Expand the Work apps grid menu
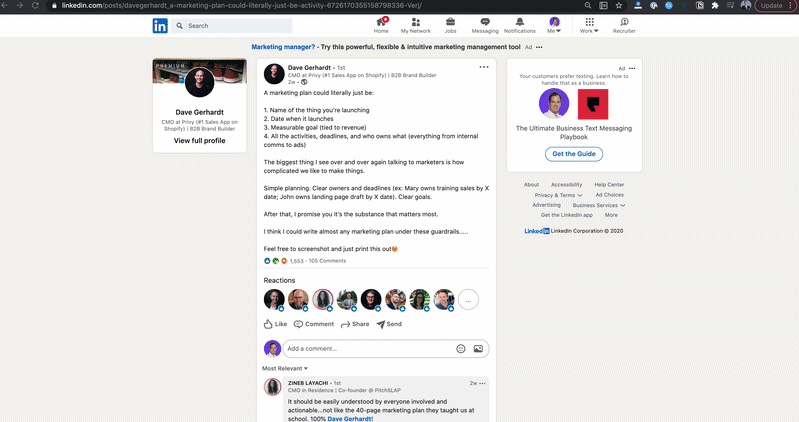 pos(589,25)
